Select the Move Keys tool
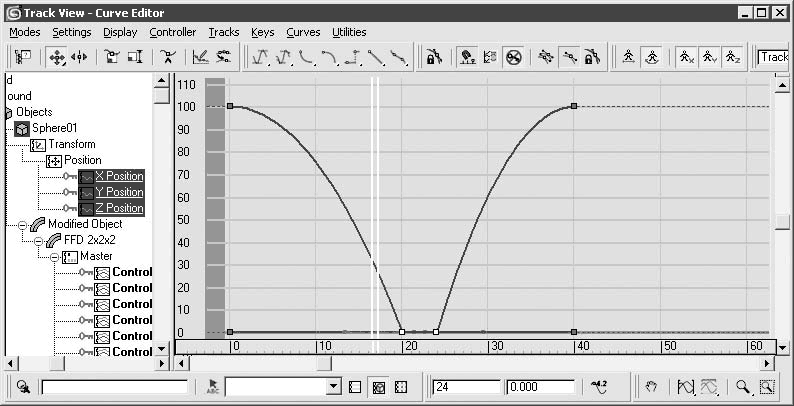 [57, 57]
